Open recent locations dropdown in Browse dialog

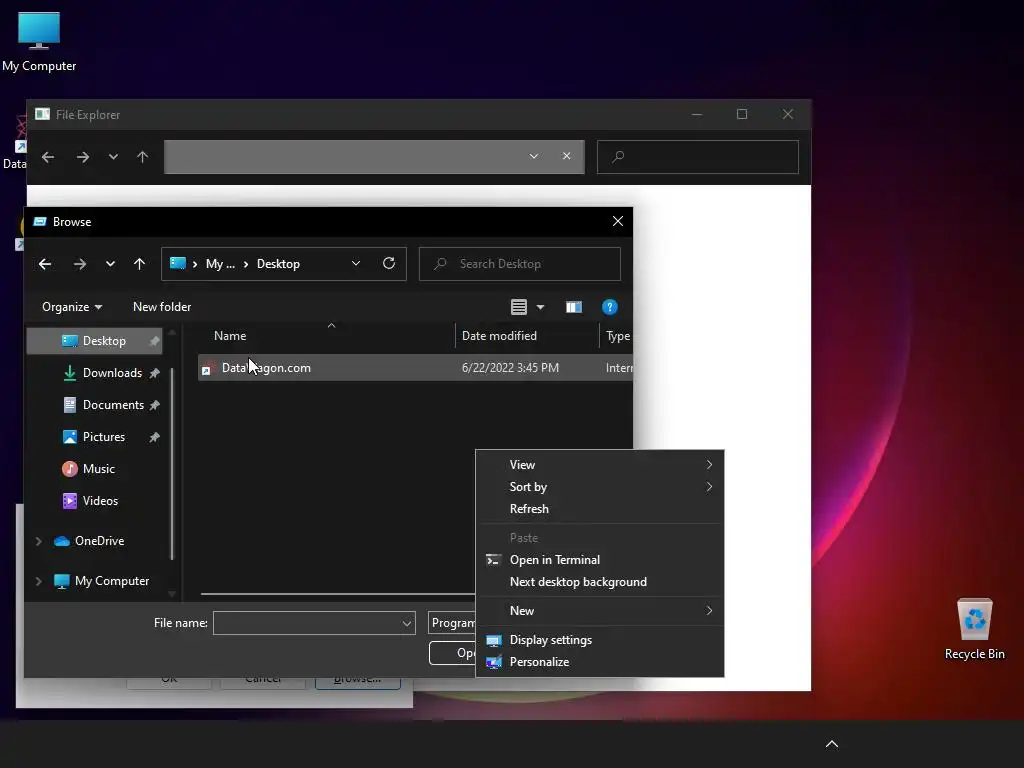(110, 264)
